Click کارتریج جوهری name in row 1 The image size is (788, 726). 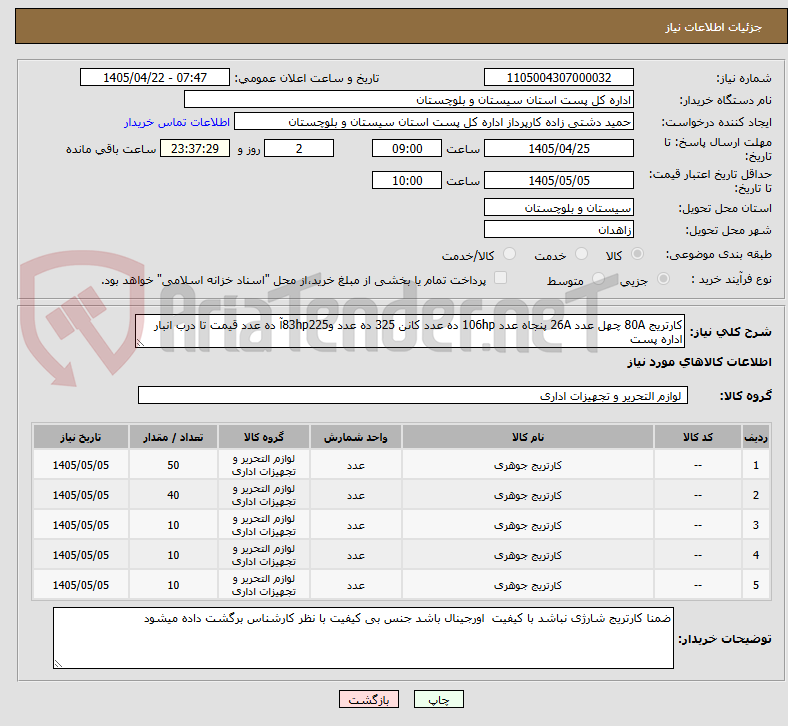528,465
